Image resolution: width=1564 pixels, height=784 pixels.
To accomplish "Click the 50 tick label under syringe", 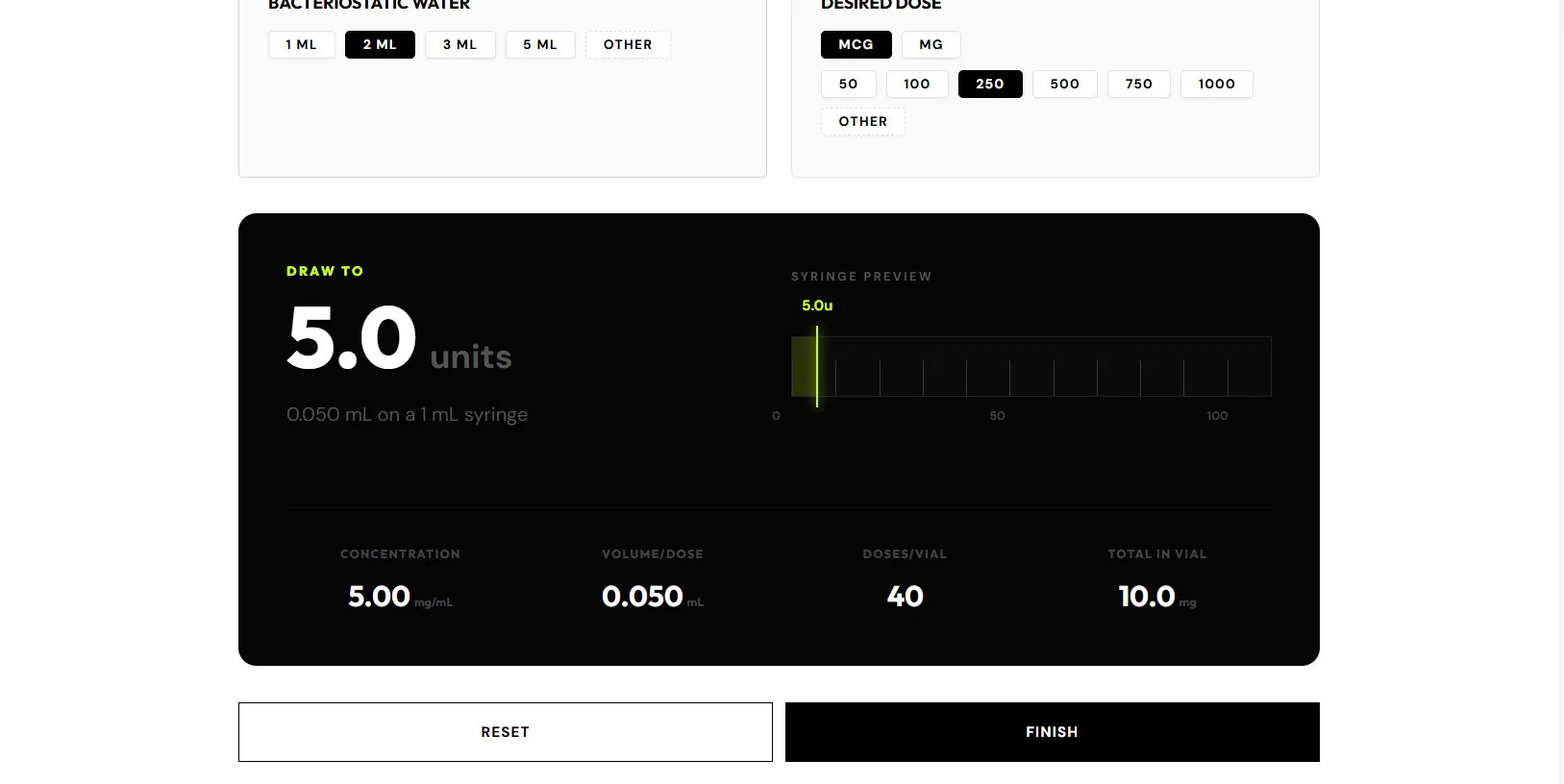I will pos(998,416).
